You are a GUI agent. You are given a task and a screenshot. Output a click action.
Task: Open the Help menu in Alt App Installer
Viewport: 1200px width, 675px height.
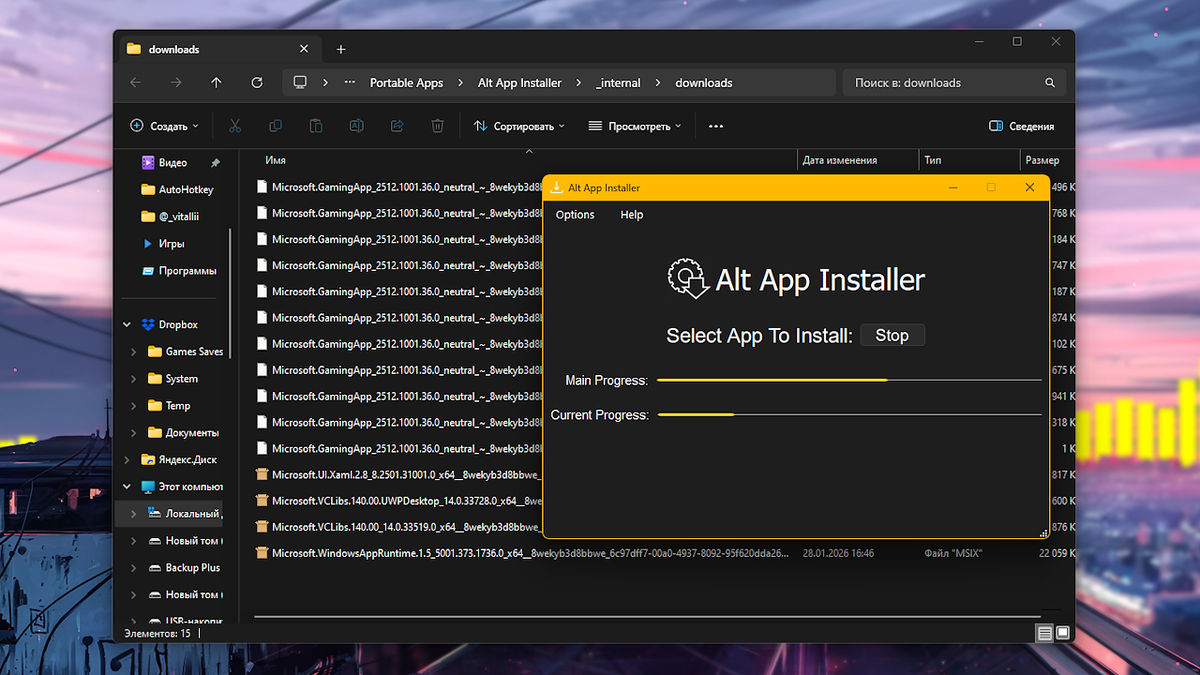click(x=631, y=214)
